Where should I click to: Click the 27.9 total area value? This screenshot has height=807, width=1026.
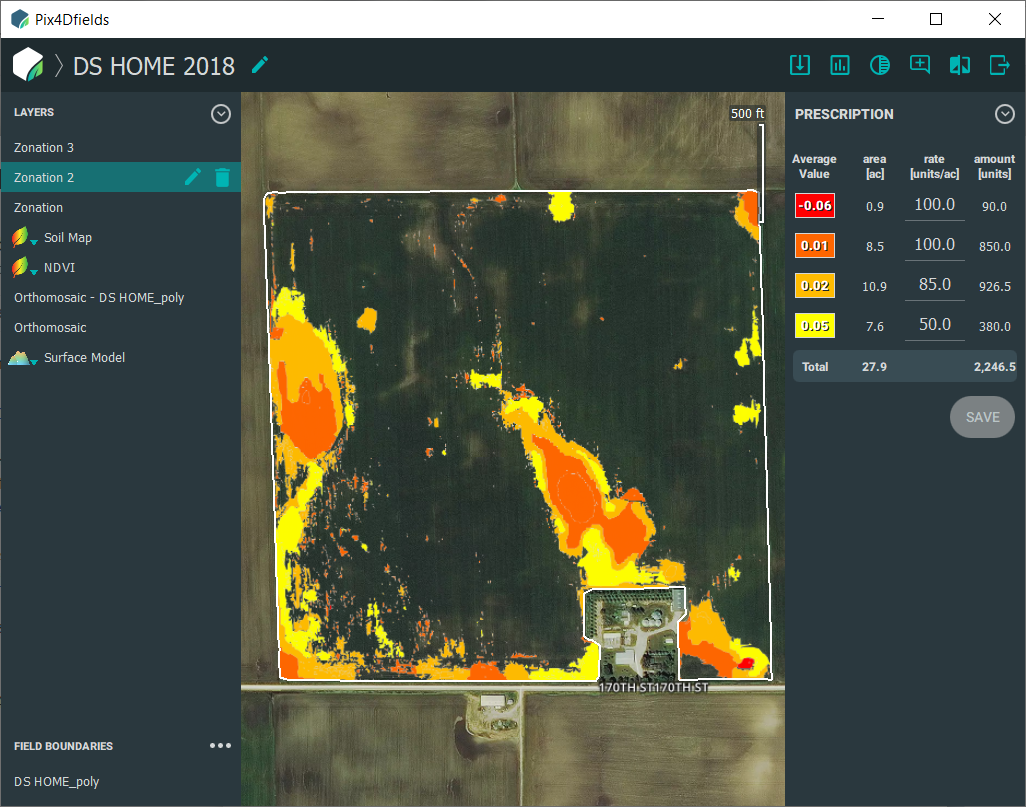[874, 367]
